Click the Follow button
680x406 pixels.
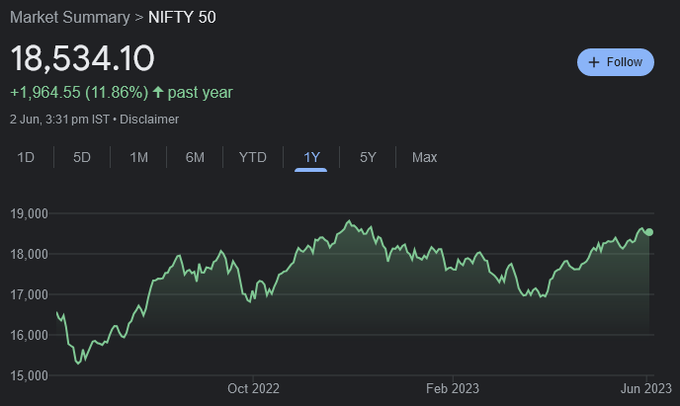click(615, 62)
